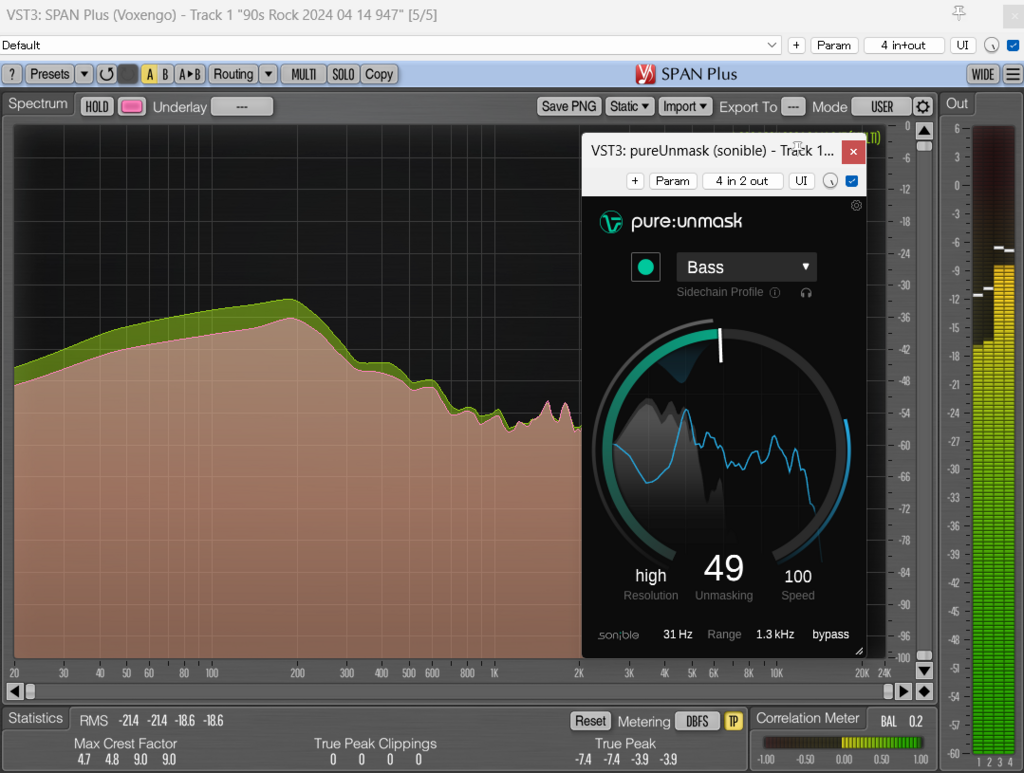Click the left arrow of the frequency scrollbar
The height and width of the screenshot is (773, 1024).
15,691
